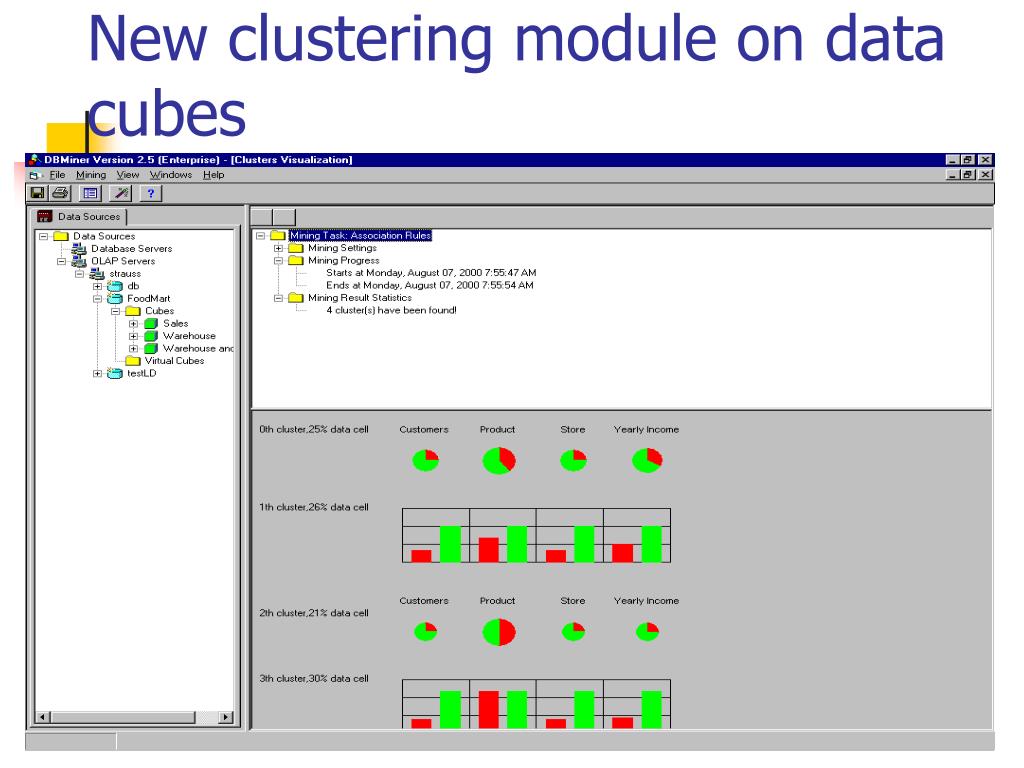Click the first blank tab button above results
The image size is (1024, 768).
262,217
